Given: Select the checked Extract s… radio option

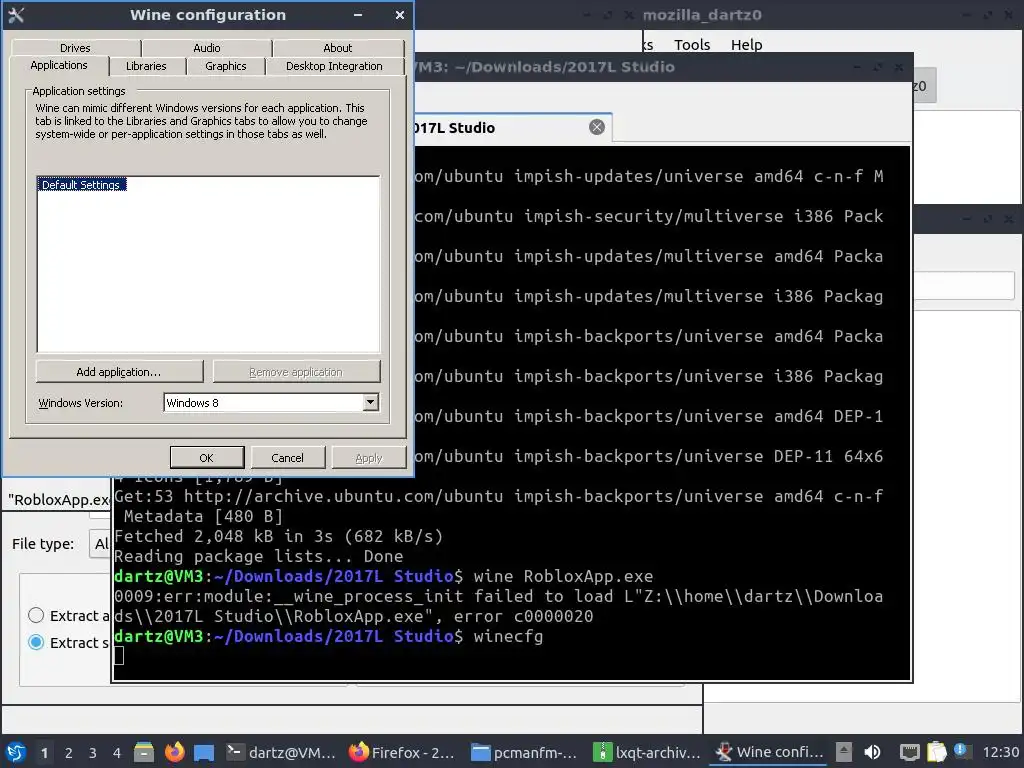Looking at the screenshot, I should click(36, 643).
